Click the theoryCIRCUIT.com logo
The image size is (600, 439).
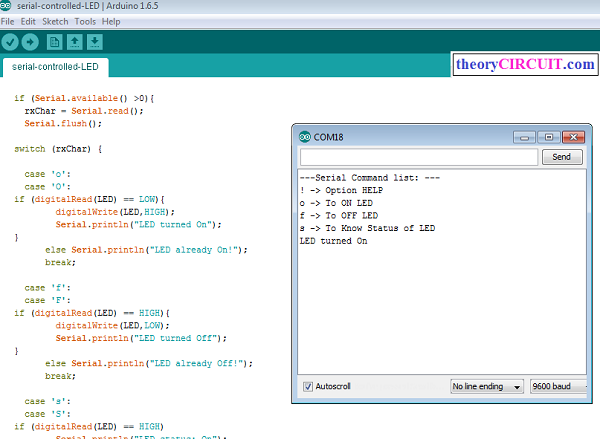click(525, 64)
